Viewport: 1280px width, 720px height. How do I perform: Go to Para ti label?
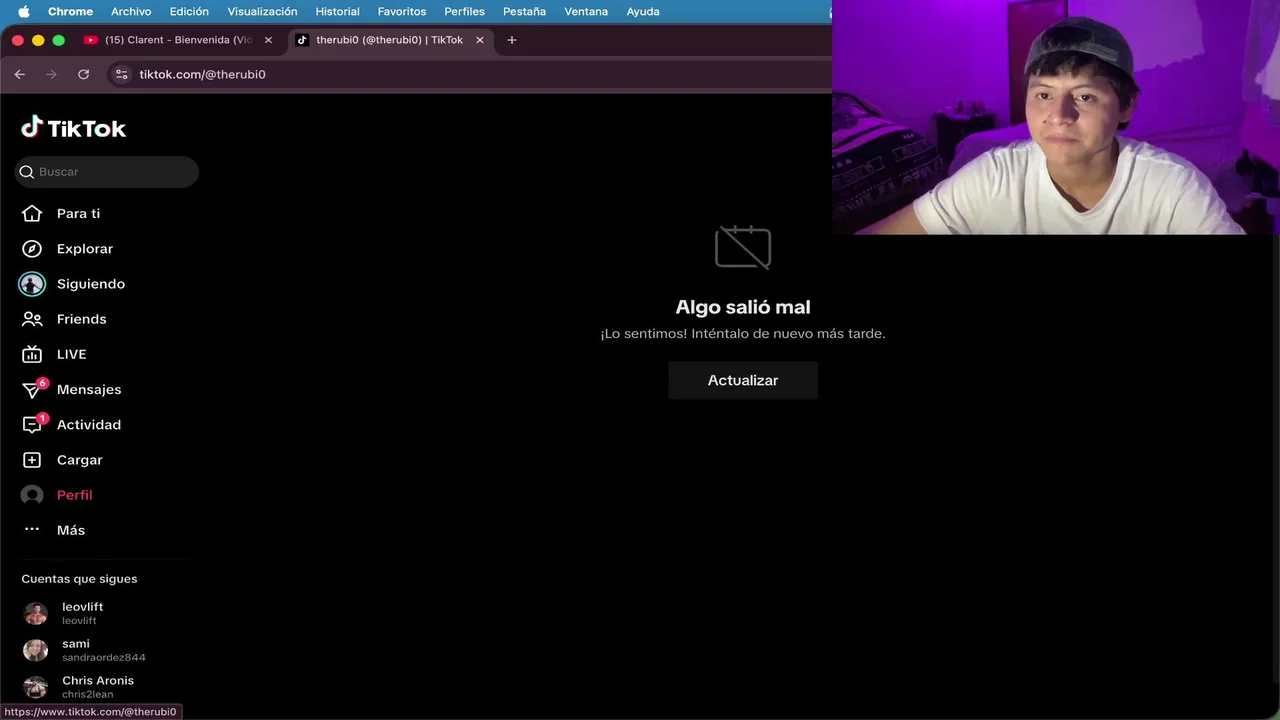(78, 214)
